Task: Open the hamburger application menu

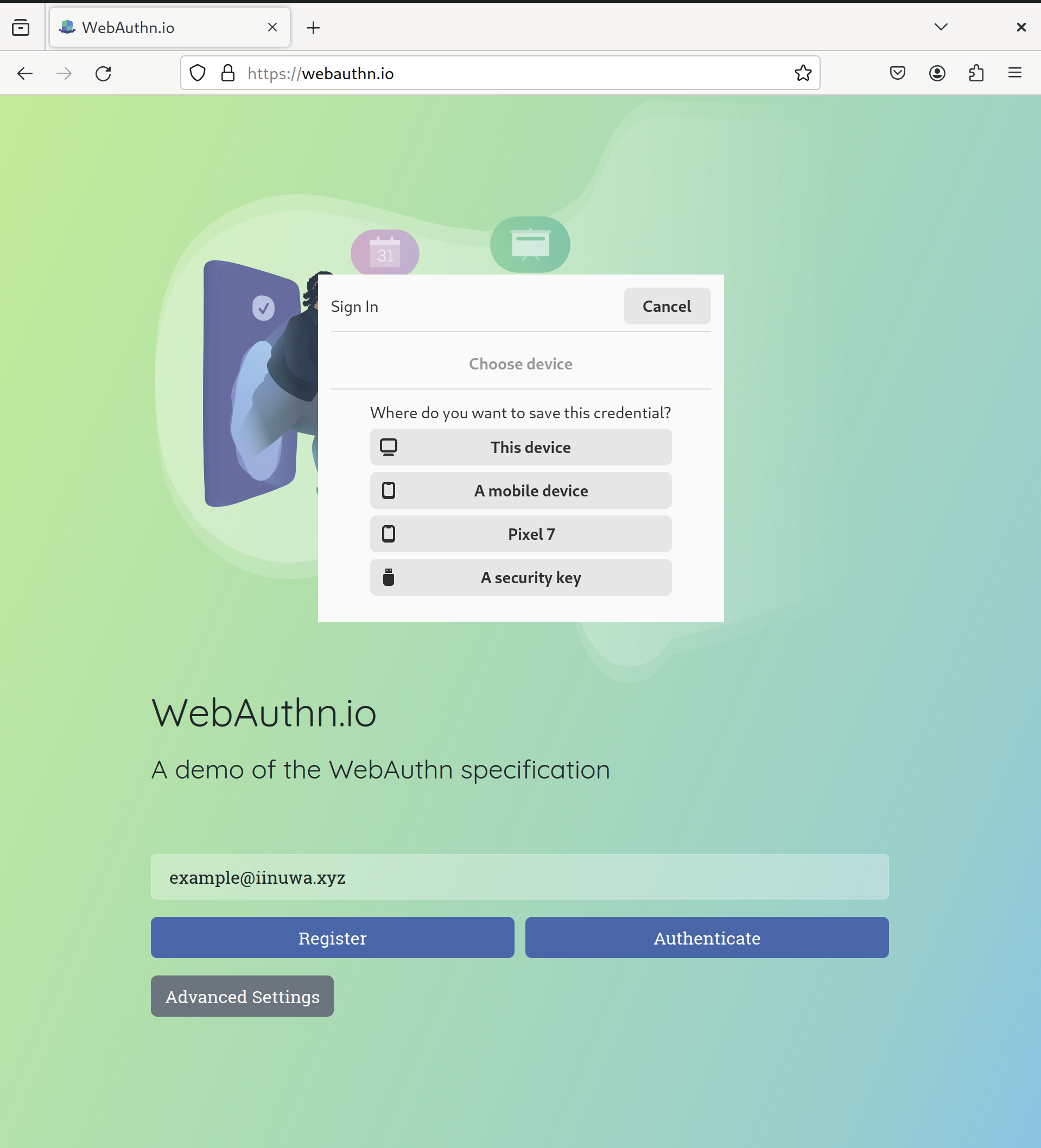Action: click(x=1015, y=73)
